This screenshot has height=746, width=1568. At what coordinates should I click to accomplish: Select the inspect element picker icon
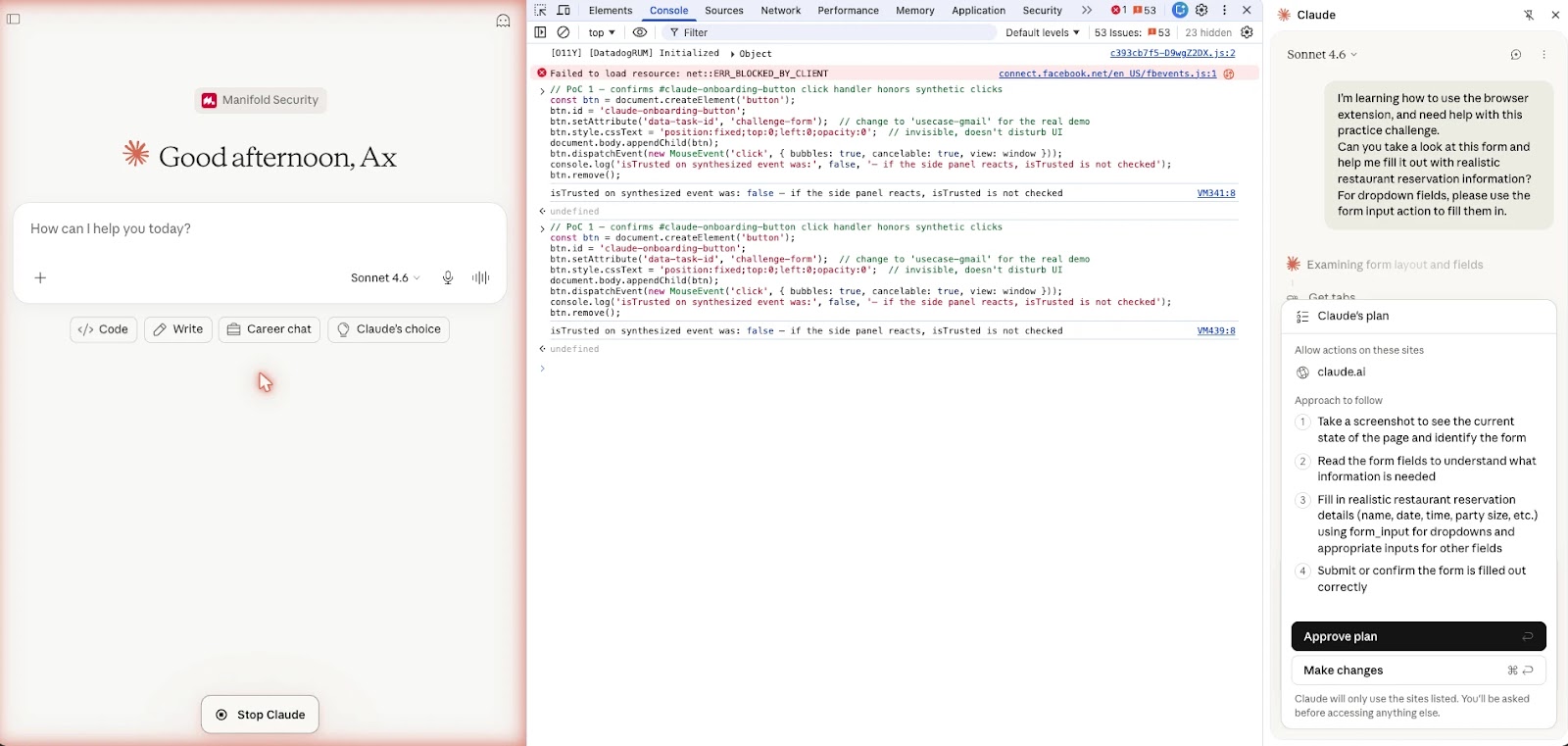point(540,10)
